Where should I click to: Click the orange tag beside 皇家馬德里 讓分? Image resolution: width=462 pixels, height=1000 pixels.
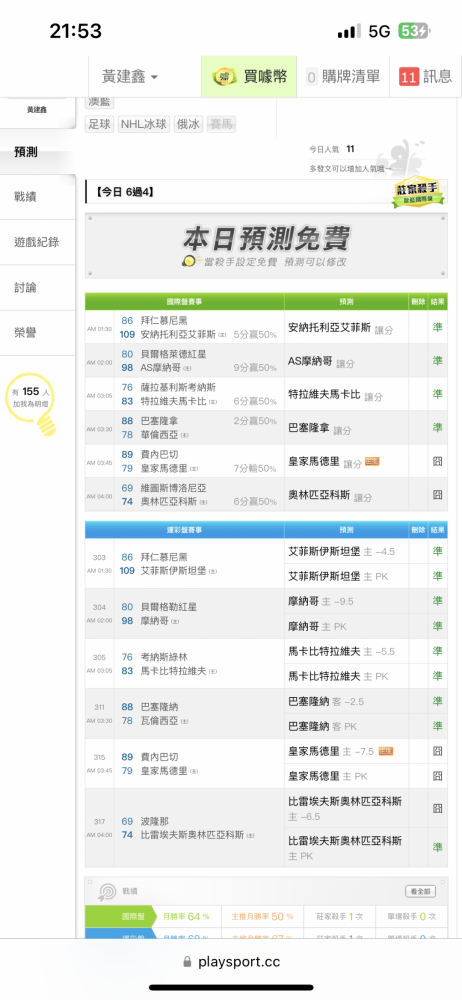372,462
